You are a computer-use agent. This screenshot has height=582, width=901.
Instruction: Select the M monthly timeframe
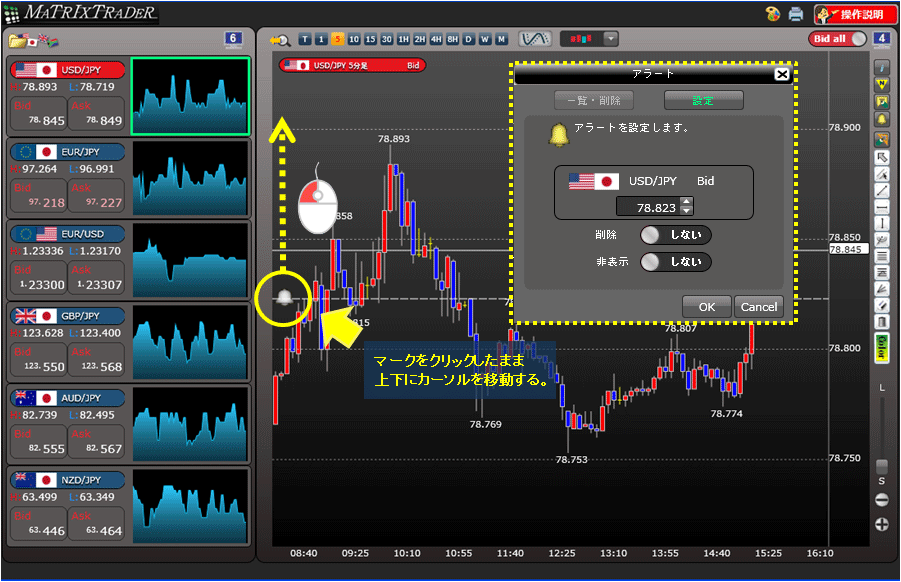point(502,39)
